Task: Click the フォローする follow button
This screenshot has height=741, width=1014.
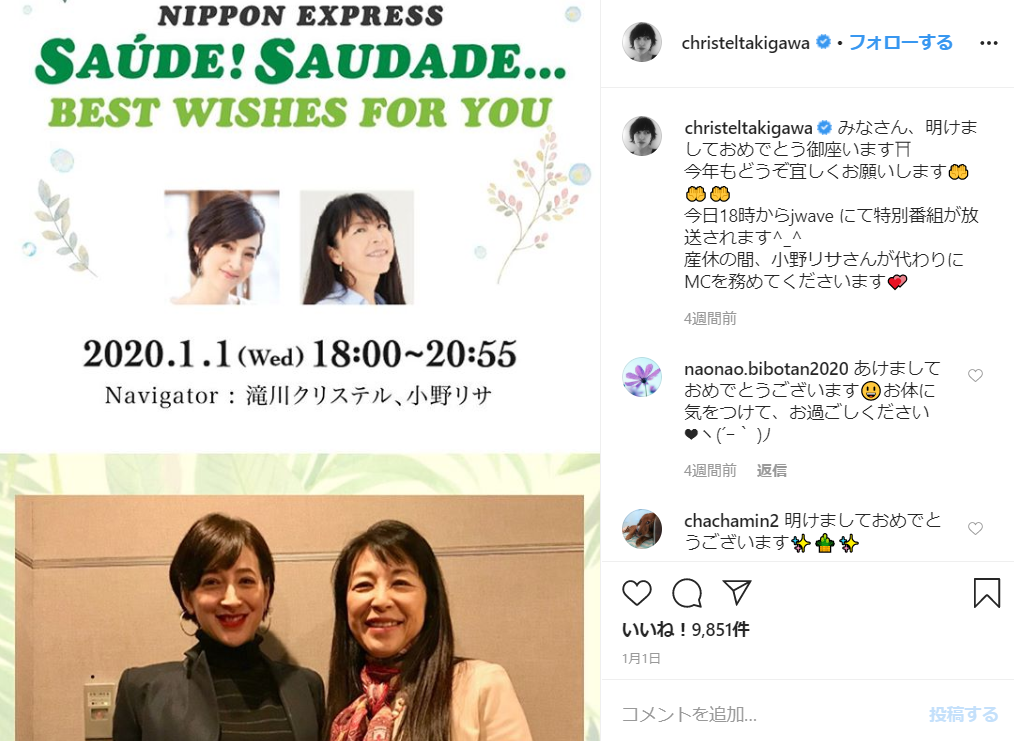Action: [x=900, y=43]
